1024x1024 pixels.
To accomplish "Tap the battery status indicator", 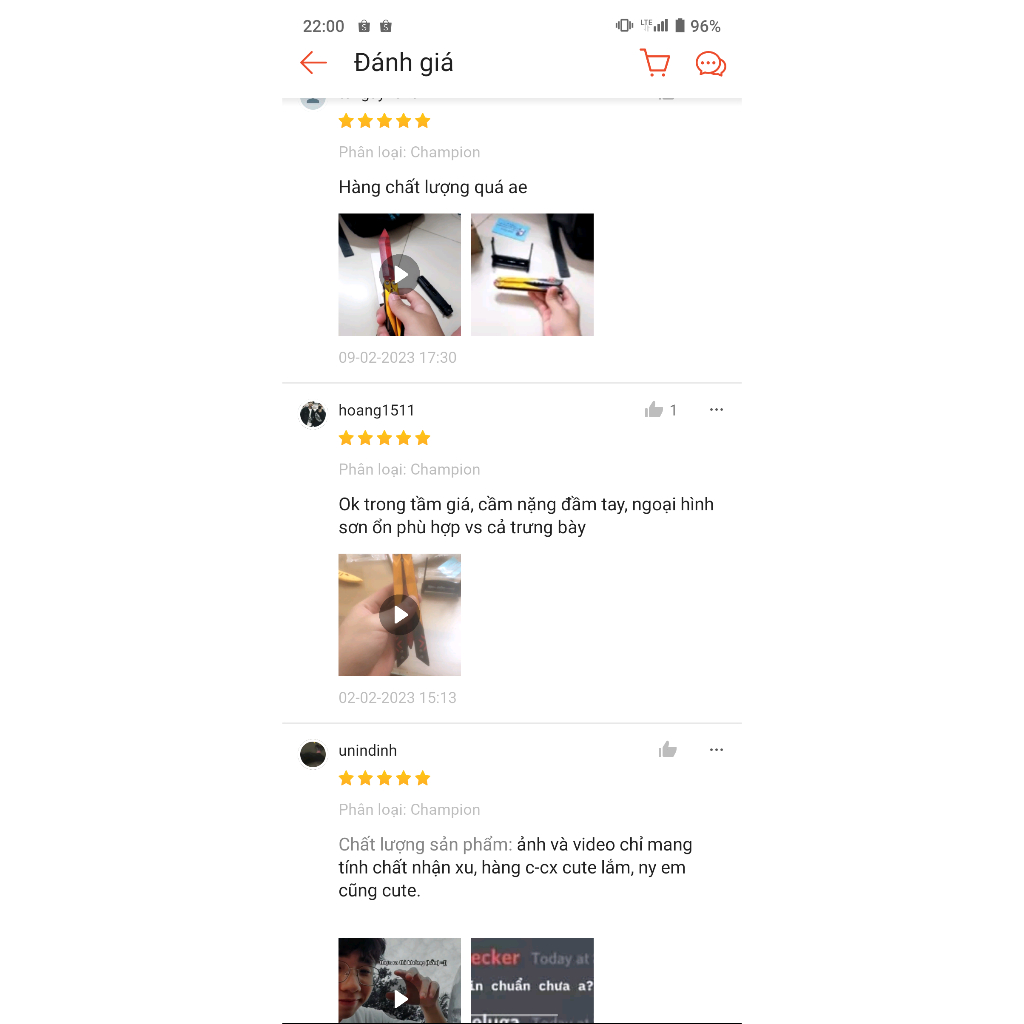I will pos(697,26).
